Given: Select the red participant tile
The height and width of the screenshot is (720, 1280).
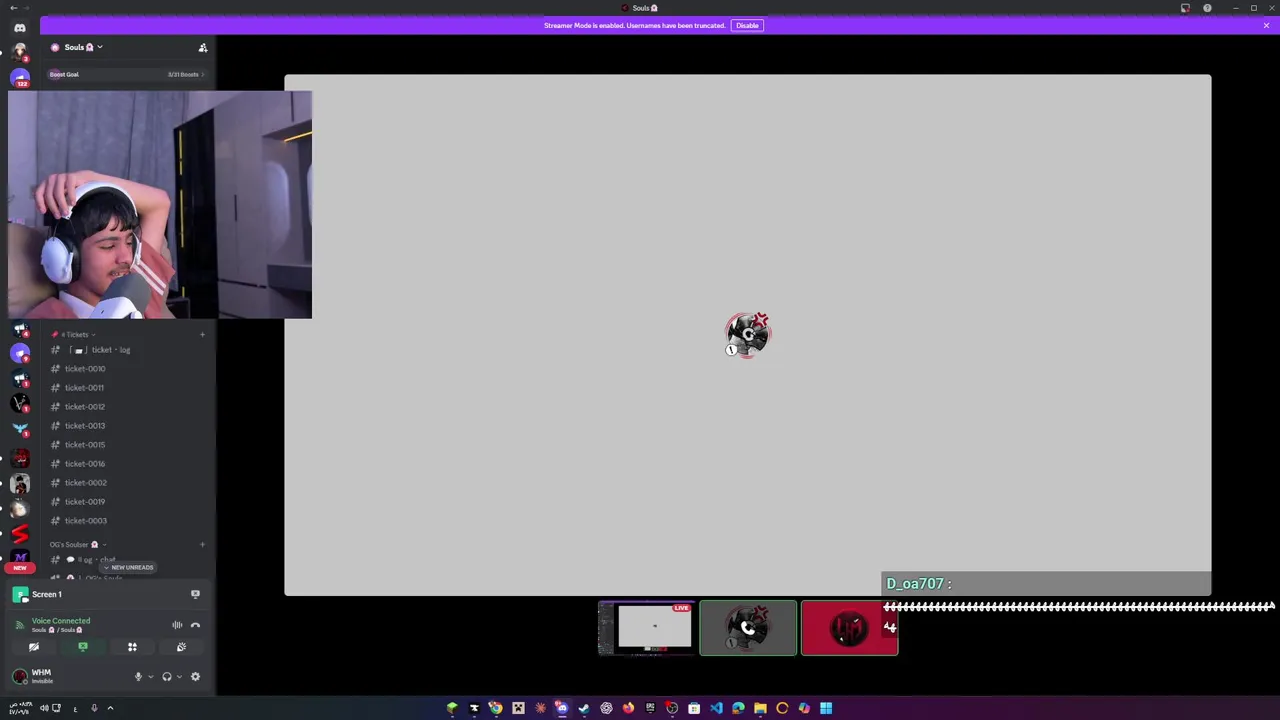Looking at the screenshot, I should tap(849, 628).
